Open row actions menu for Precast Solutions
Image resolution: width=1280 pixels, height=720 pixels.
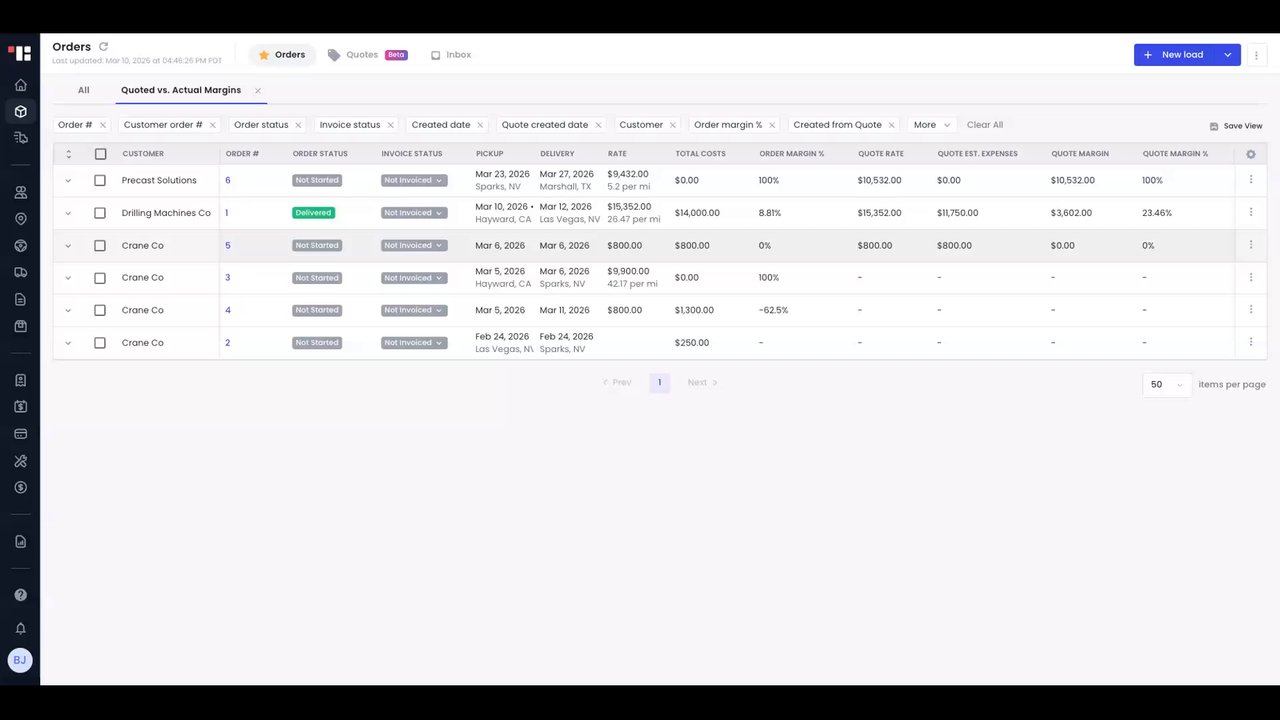pos(1251,180)
